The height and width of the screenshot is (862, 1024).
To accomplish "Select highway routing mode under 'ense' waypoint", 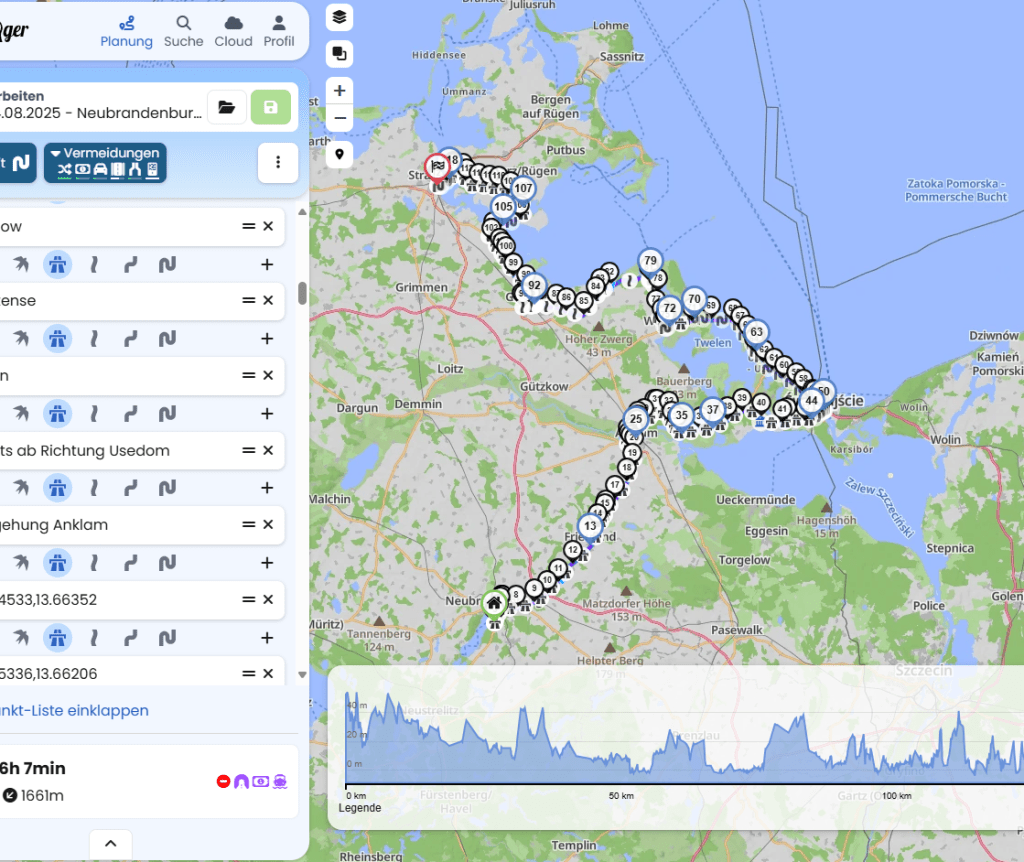I will [x=57, y=339].
